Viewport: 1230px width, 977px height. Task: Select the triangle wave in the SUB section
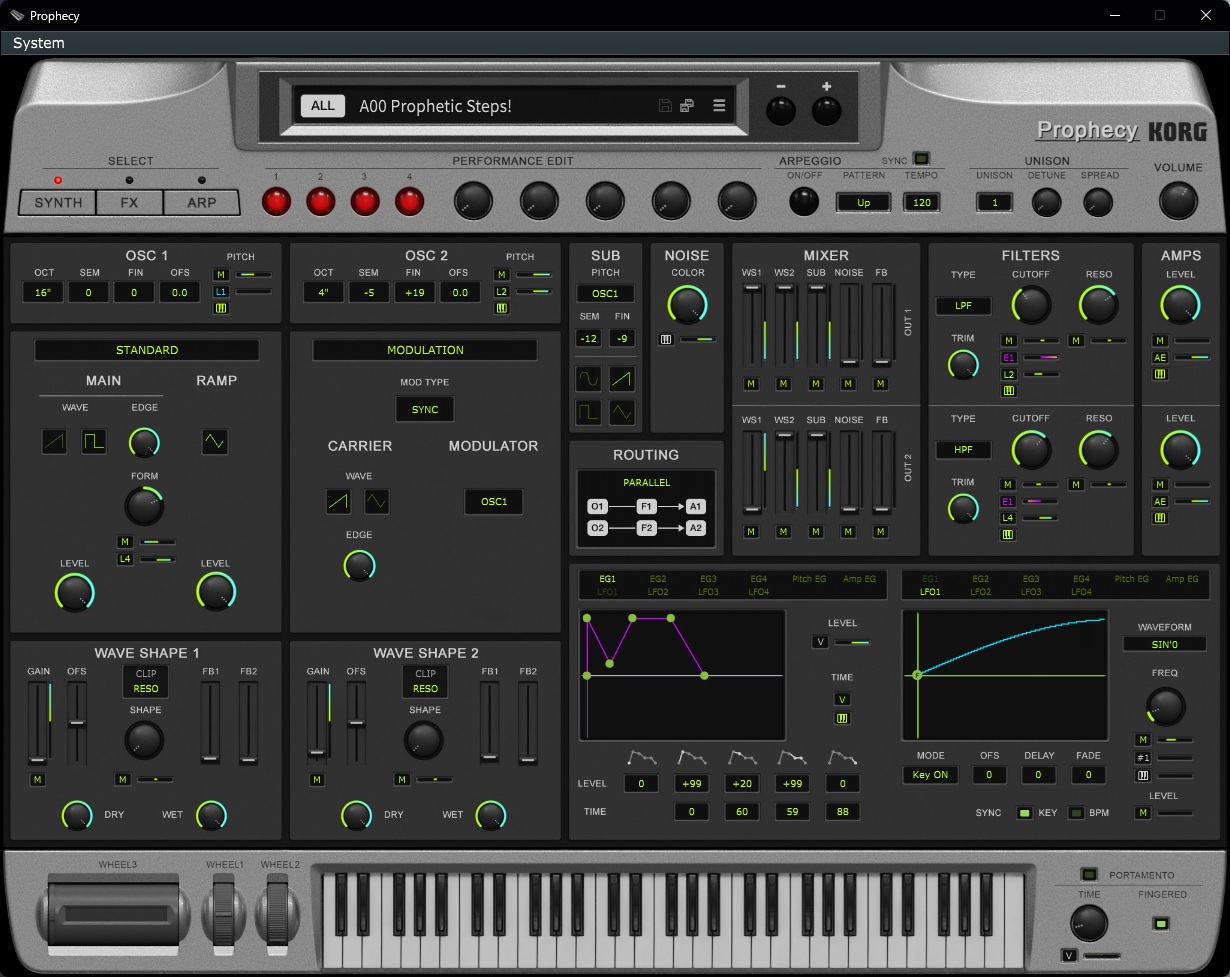622,412
